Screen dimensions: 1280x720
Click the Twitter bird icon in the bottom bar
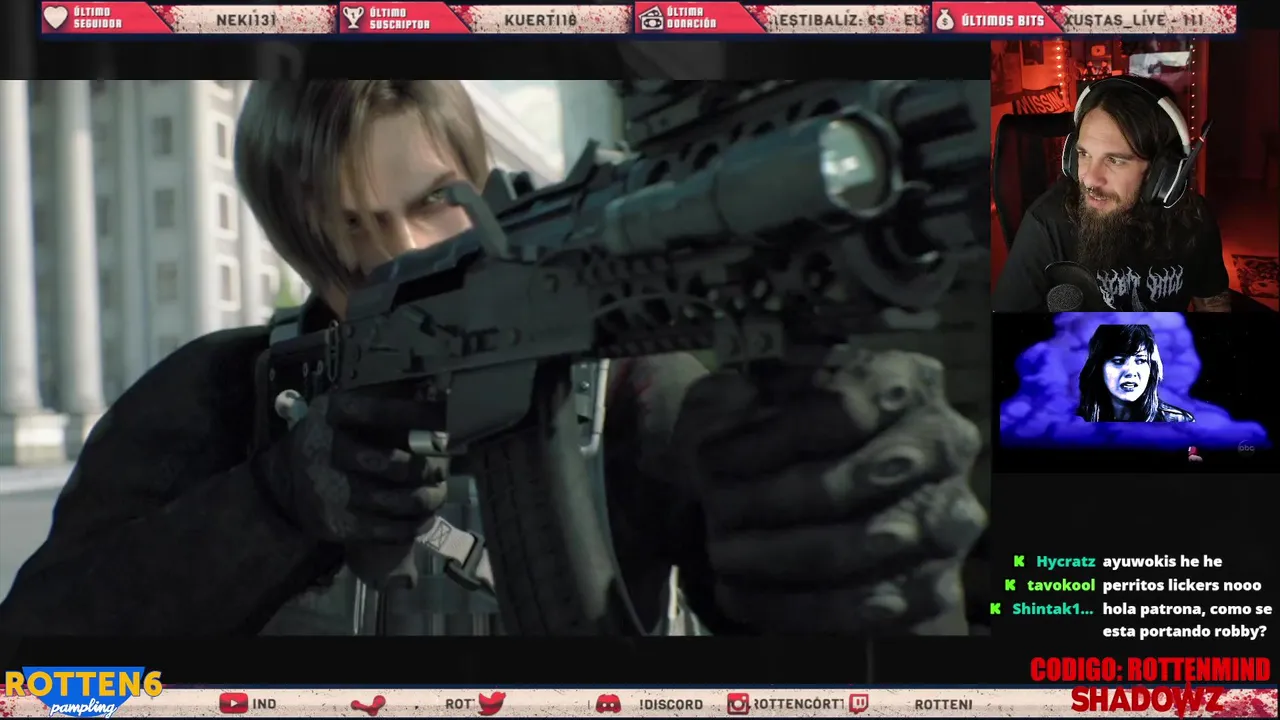[491, 703]
